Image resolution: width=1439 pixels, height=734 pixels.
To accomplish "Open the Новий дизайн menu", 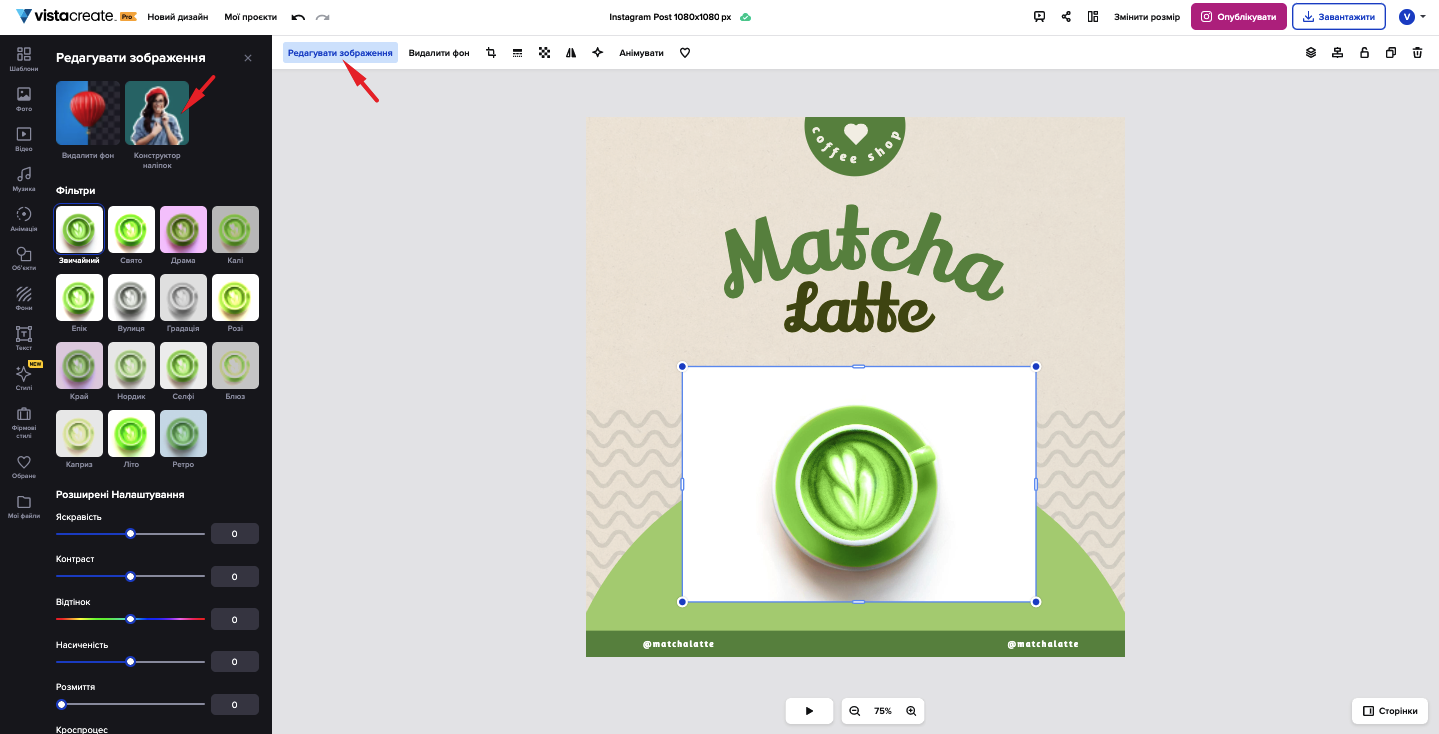I will click(x=178, y=17).
